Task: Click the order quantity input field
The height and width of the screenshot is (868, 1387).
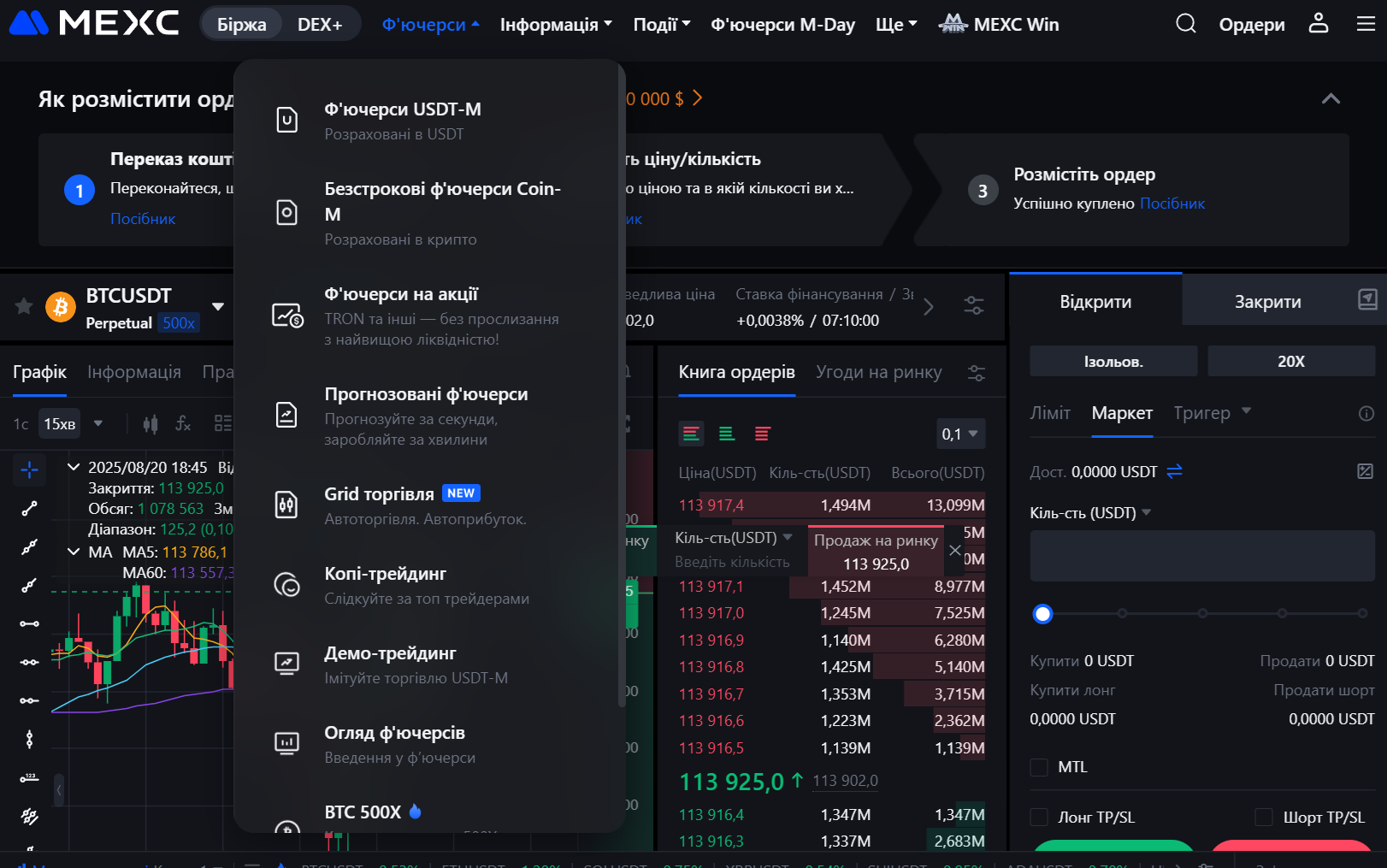Action: click(x=1202, y=556)
